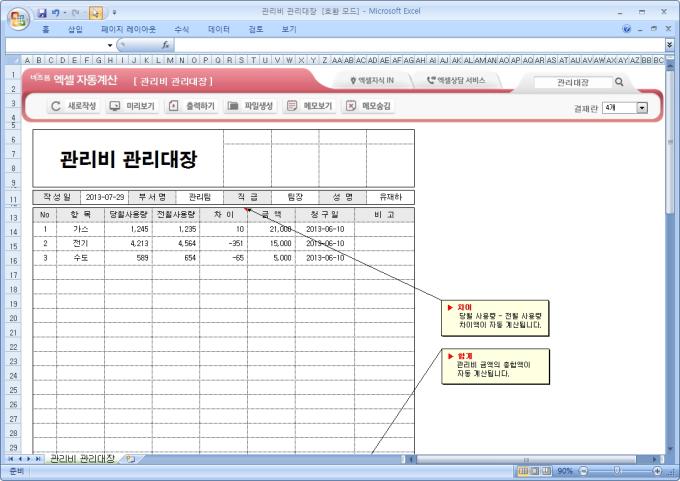Click the date cell 2013-07-29
Screen dimensions: 680x481
click(x=105, y=197)
